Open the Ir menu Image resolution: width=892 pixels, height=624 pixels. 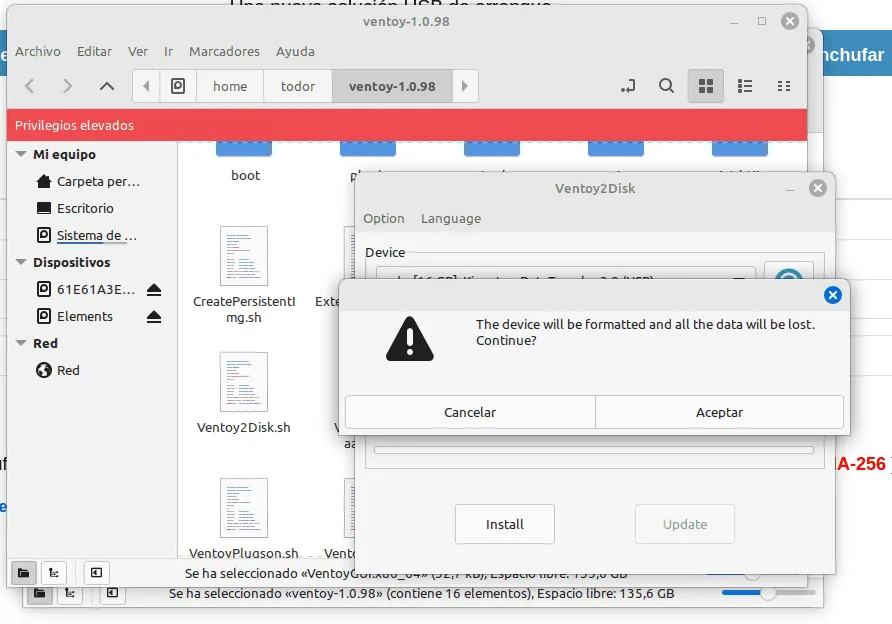click(168, 51)
